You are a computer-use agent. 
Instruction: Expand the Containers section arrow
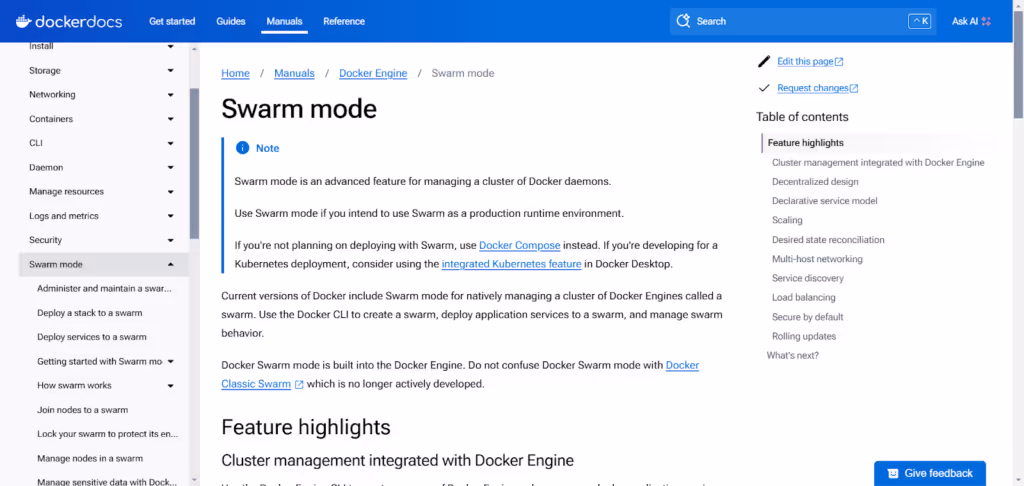coord(170,119)
